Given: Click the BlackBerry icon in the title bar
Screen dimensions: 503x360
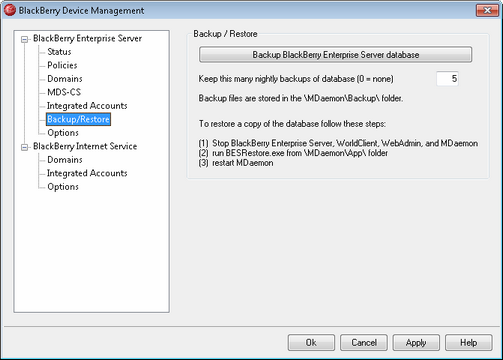Looking at the screenshot, I should tap(10, 10).
